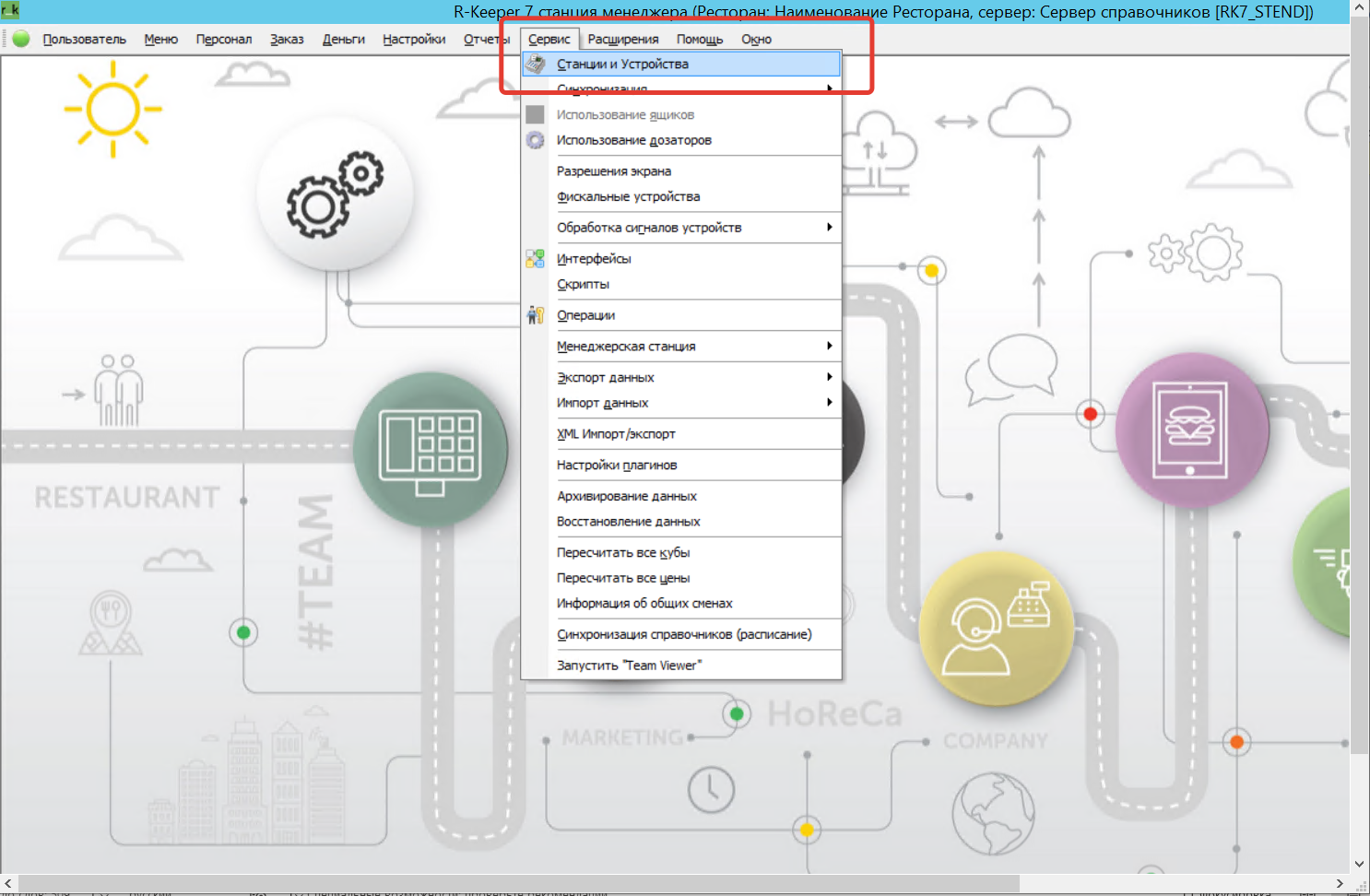Click the large gears round icon
The height and width of the screenshot is (896, 1370).
click(x=335, y=194)
